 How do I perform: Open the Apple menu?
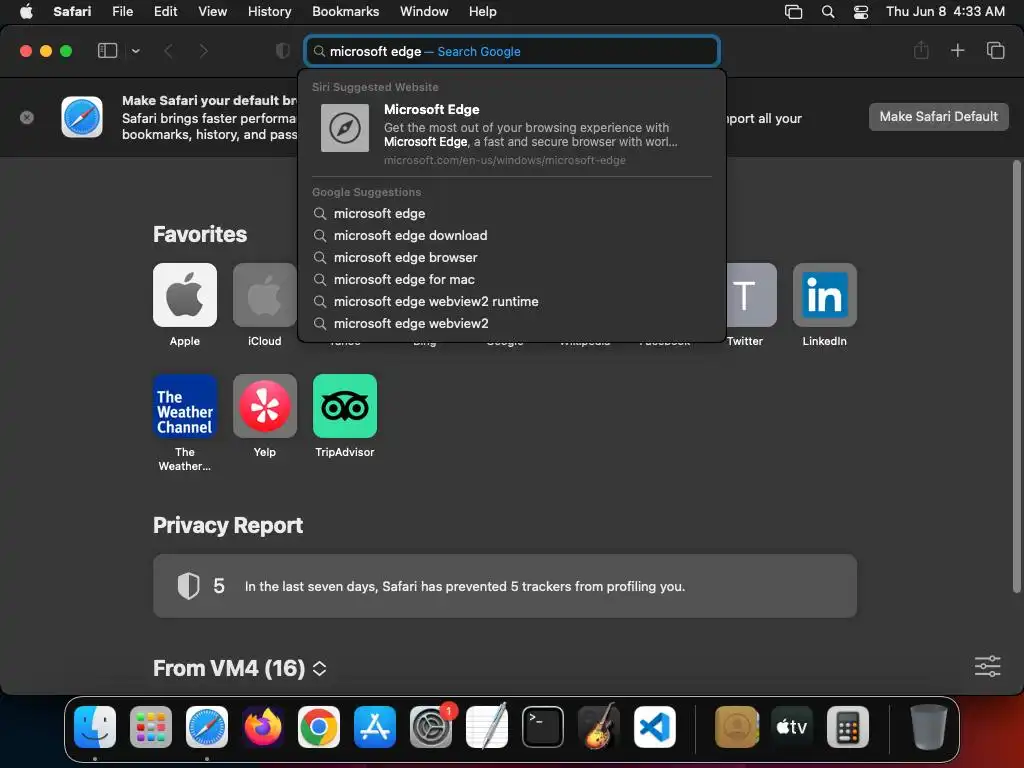tap(26, 11)
